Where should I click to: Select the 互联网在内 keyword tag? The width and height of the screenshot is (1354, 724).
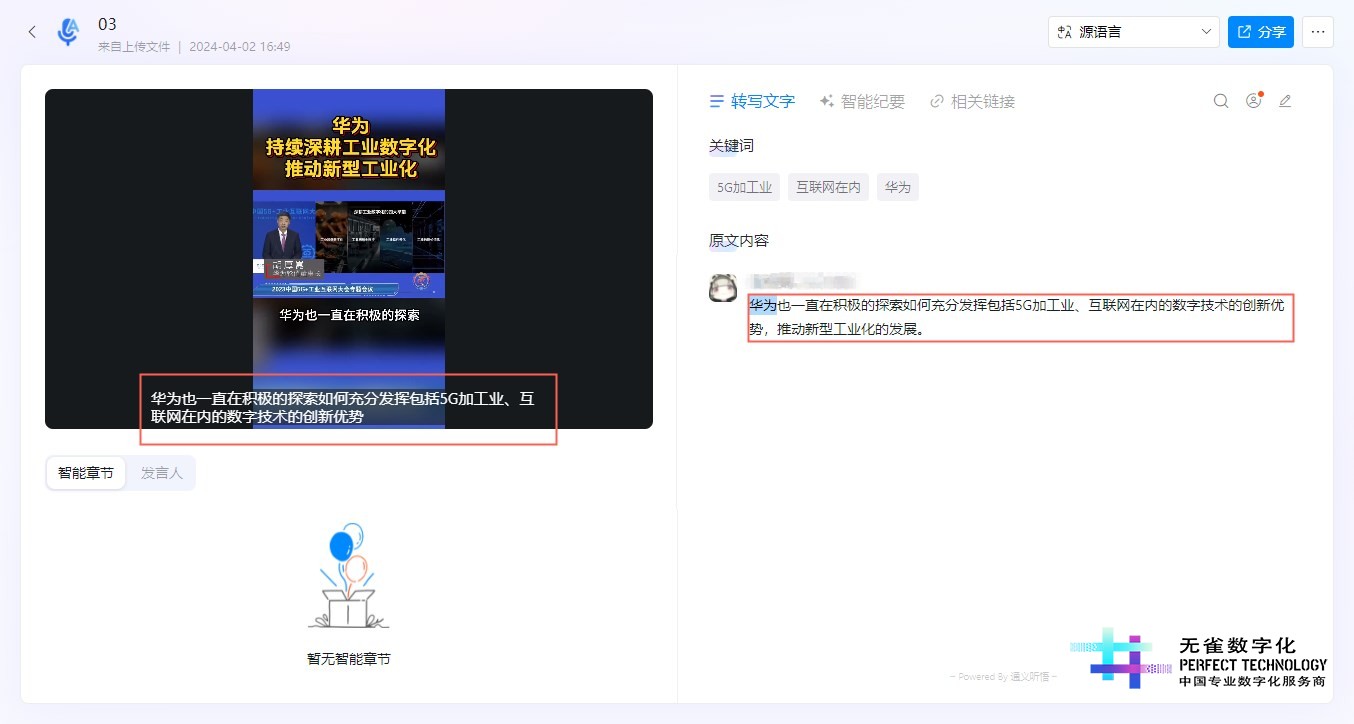point(828,187)
